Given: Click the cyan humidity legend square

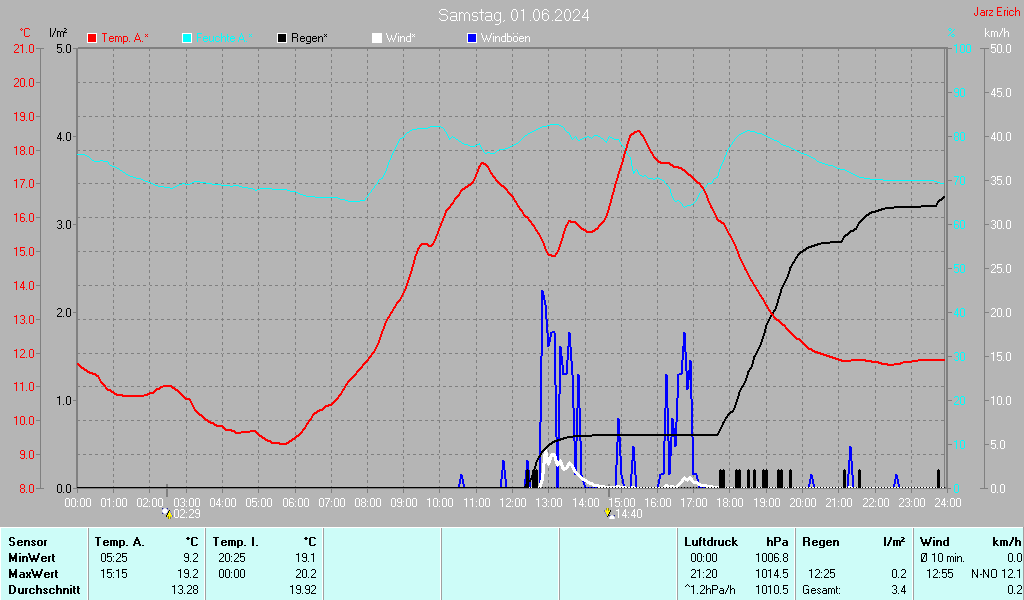Looking at the screenshot, I should [187, 38].
